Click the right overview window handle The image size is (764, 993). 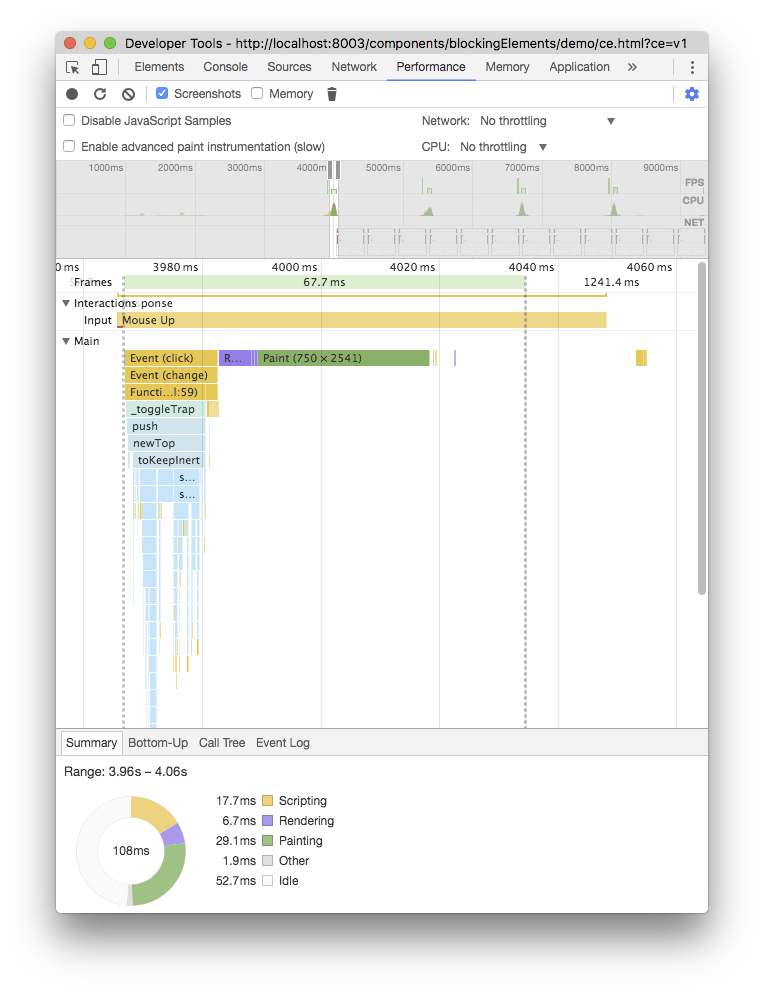click(338, 170)
